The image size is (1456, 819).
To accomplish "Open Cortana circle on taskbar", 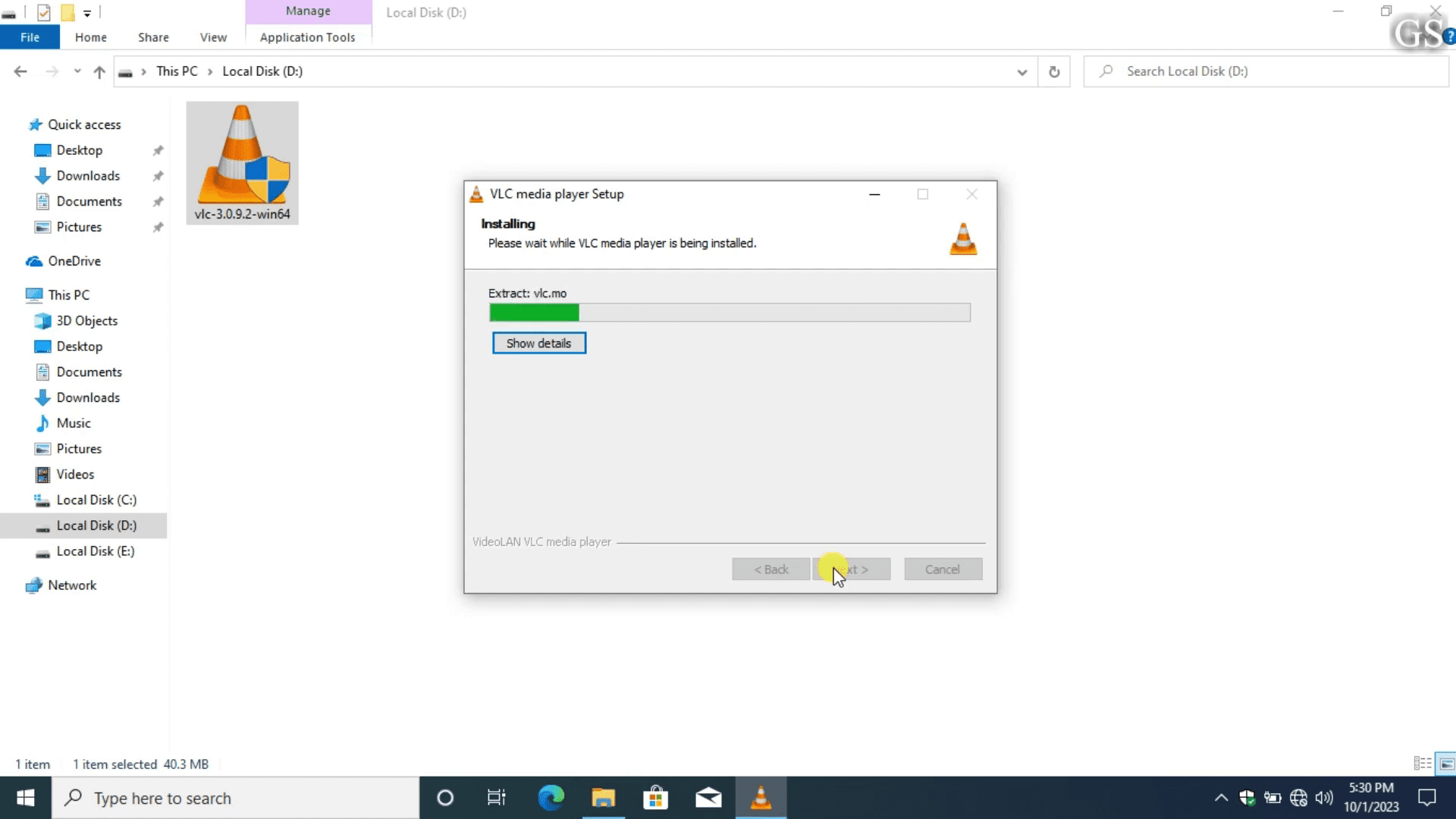I will pyautogui.click(x=445, y=798).
